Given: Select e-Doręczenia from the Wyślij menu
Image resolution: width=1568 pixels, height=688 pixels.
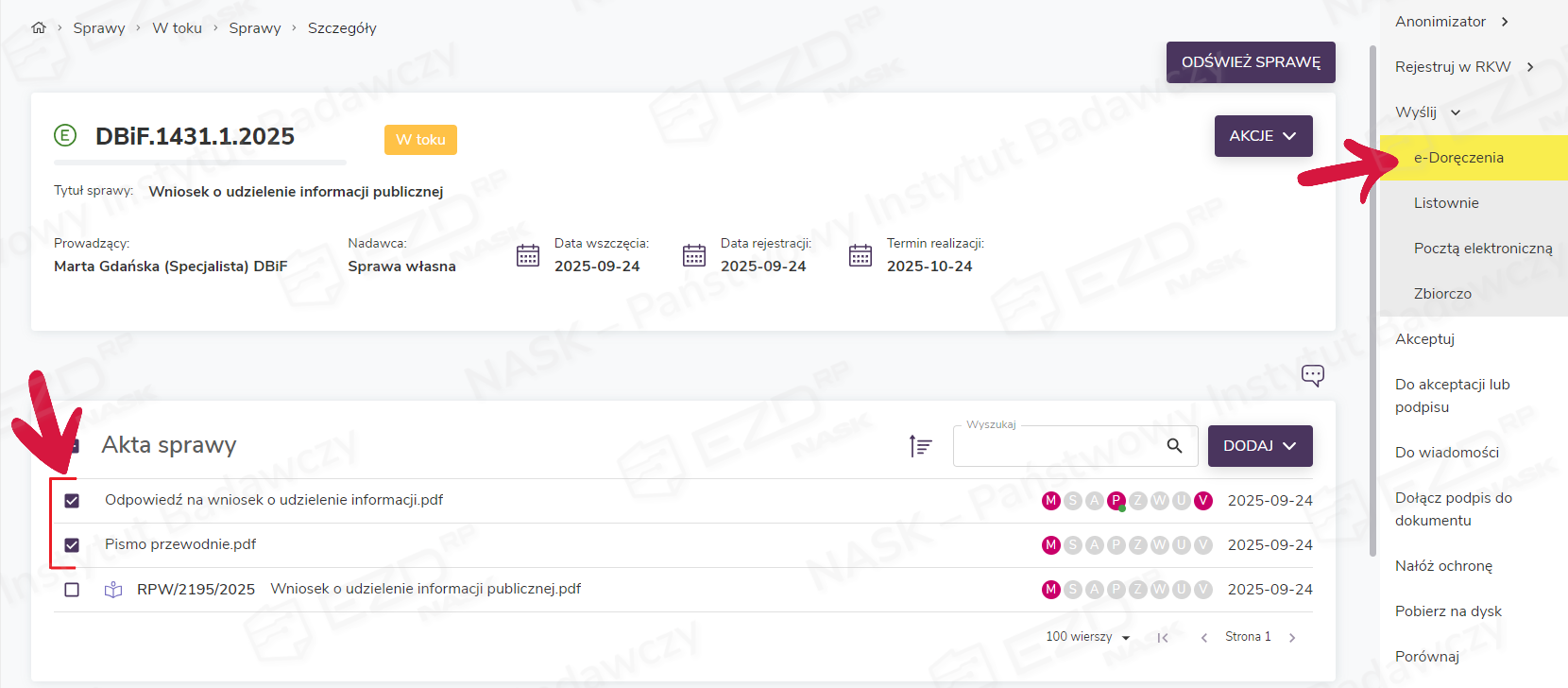Looking at the screenshot, I should tap(1458, 158).
